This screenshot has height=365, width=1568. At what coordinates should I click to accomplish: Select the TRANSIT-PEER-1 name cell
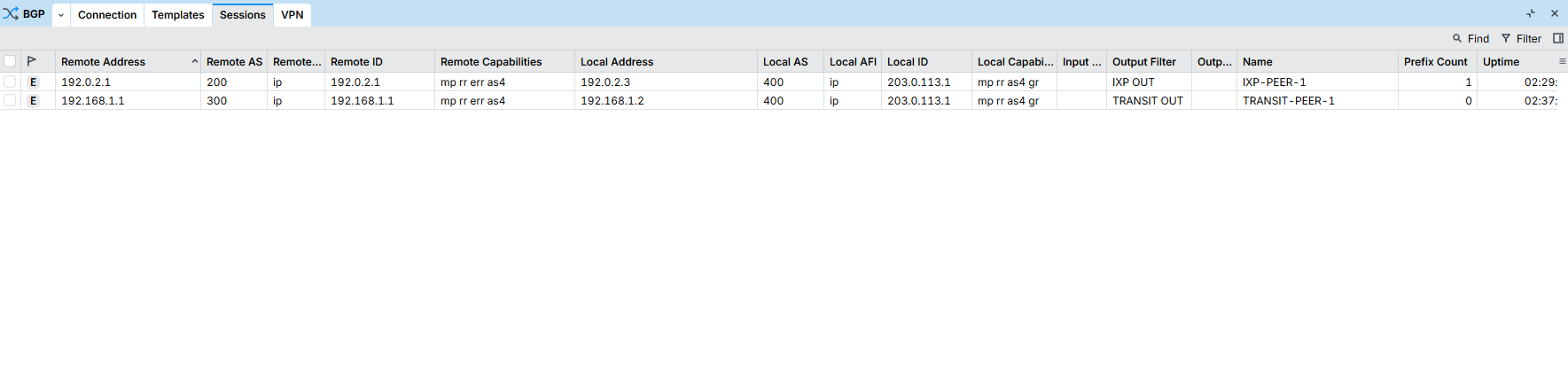tap(1317, 101)
